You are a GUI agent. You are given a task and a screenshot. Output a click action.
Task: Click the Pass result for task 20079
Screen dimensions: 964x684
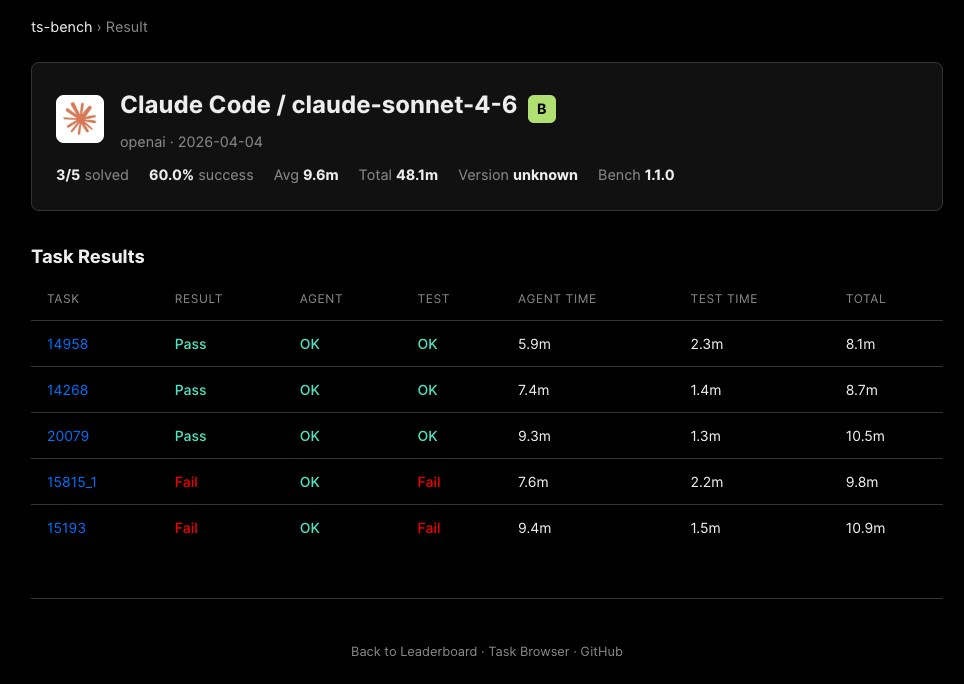(191, 436)
